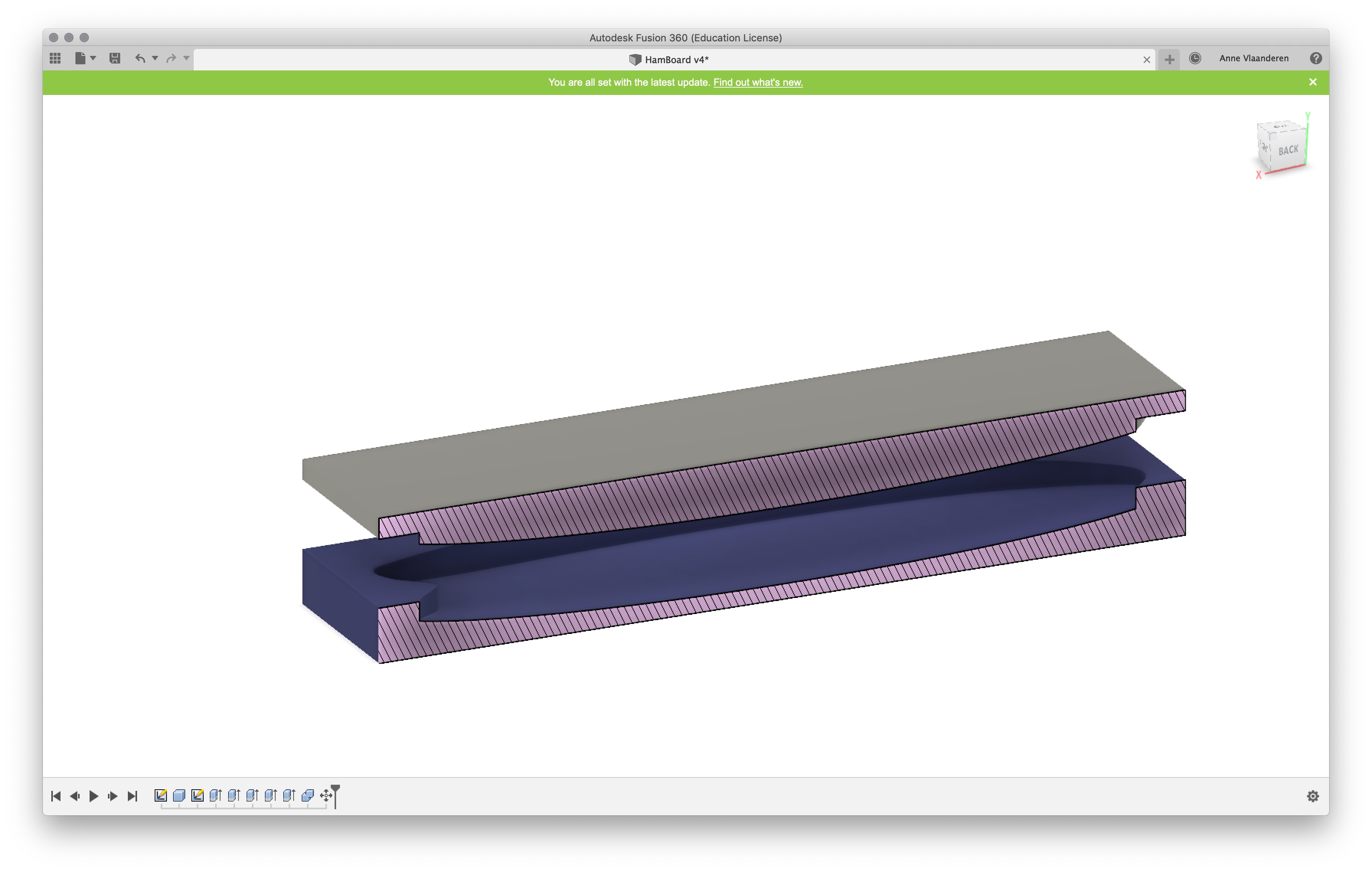
Task: Close the HamBoard v4* tab
Action: (1147, 60)
